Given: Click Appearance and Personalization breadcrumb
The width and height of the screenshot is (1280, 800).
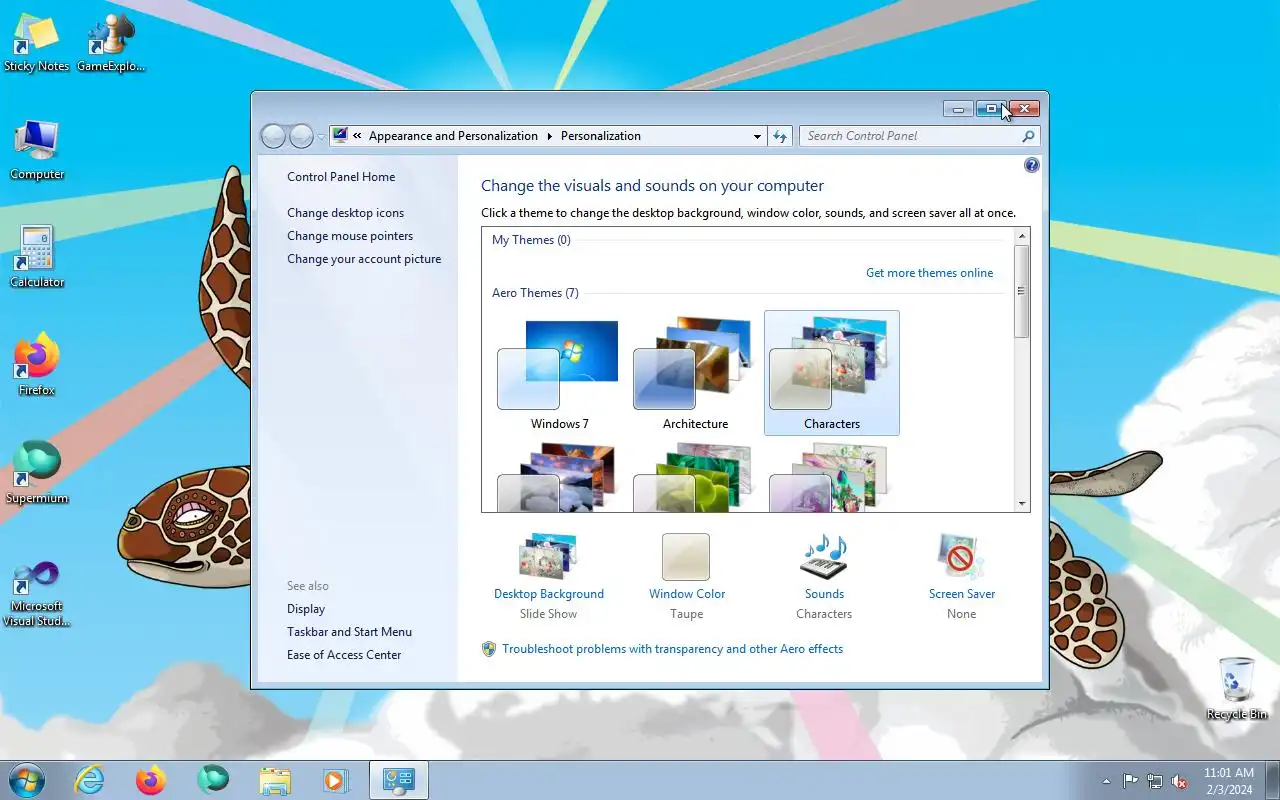Looking at the screenshot, I should (x=453, y=136).
